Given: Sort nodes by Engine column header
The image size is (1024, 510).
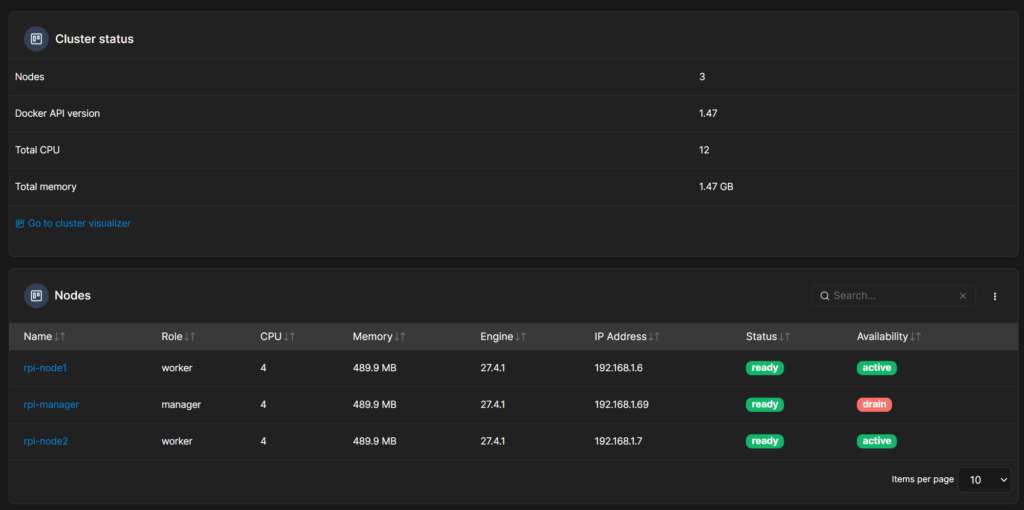Looking at the screenshot, I should click(x=503, y=336).
